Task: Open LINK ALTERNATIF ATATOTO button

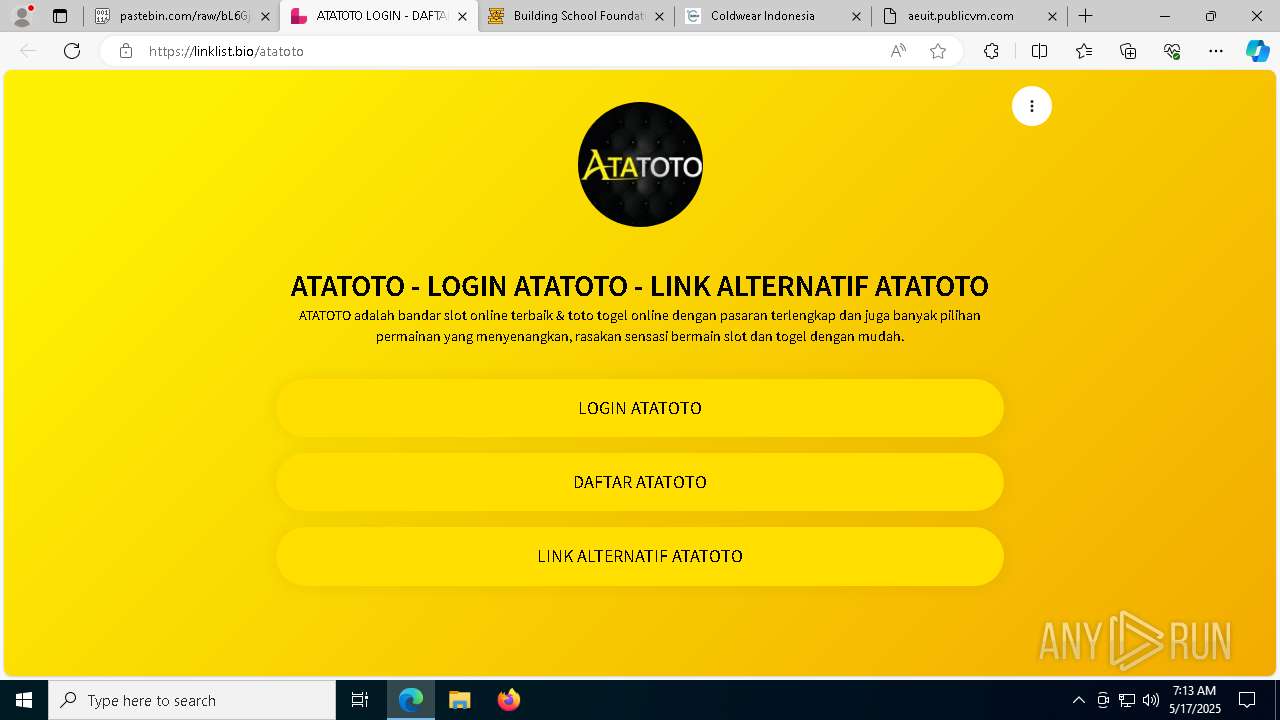Action: tap(640, 556)
